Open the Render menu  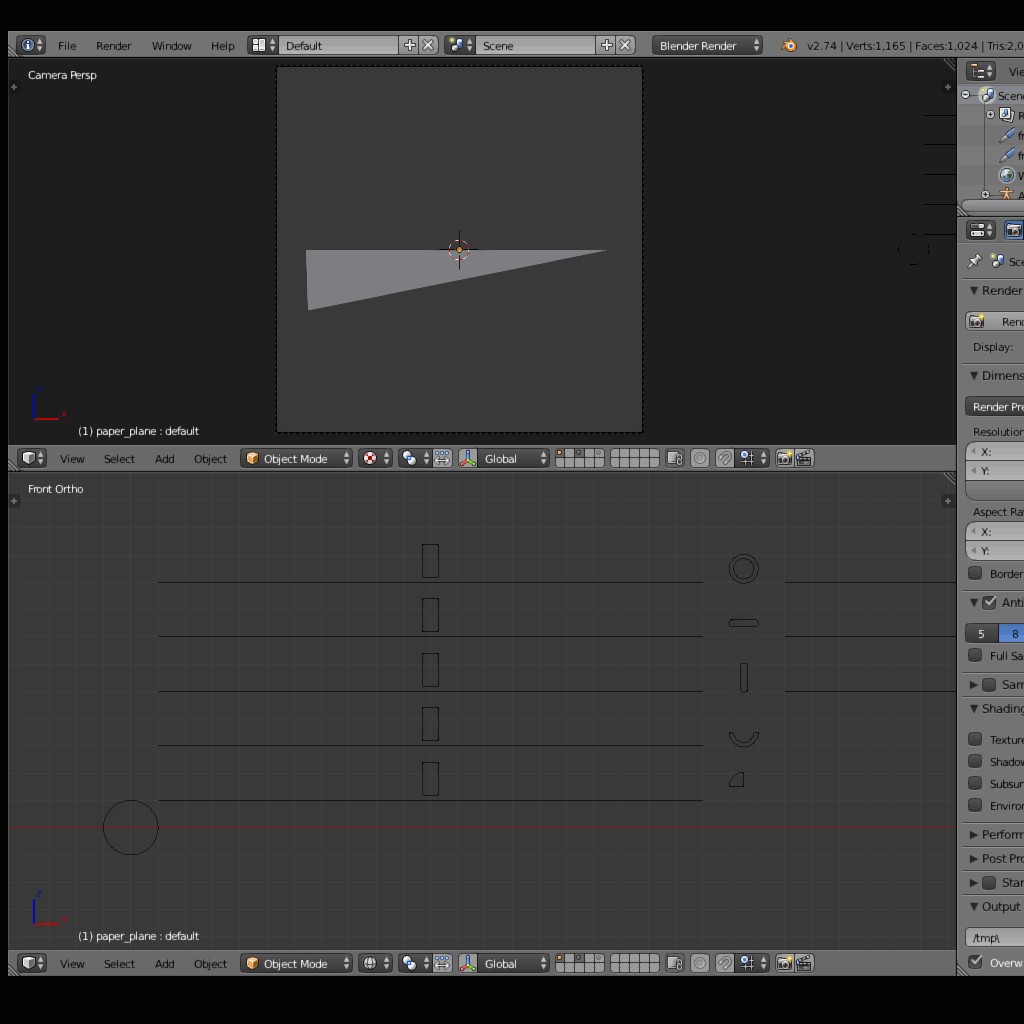[113, 45]
